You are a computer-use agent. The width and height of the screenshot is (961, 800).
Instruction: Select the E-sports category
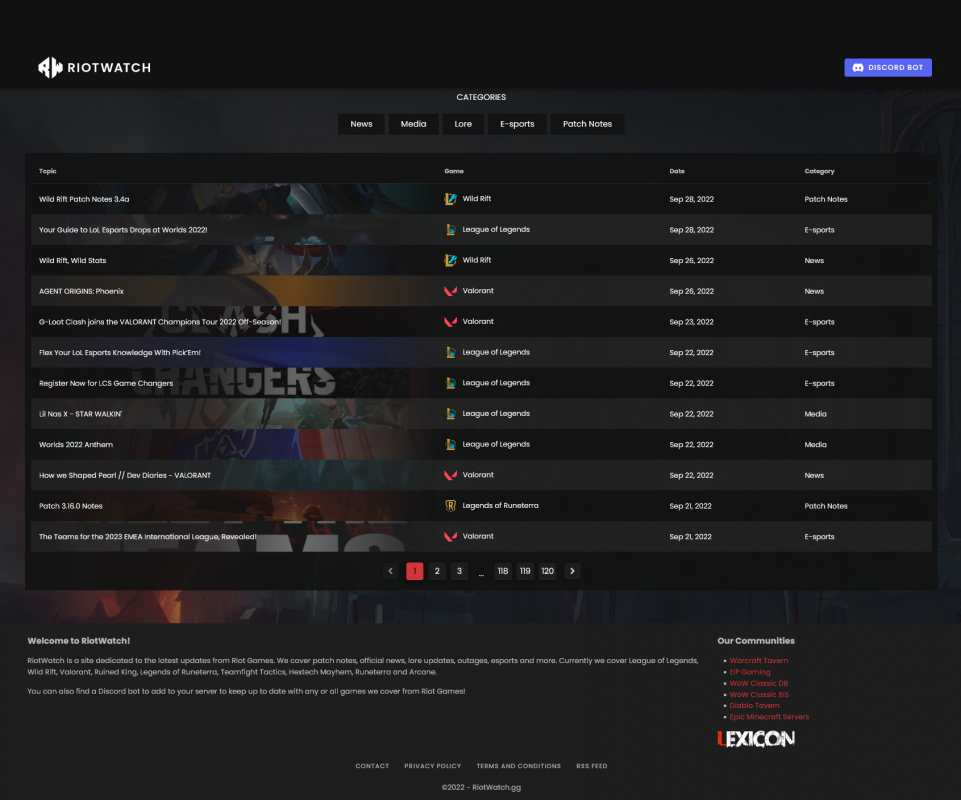pyautogui.click(x=517, y=124)
